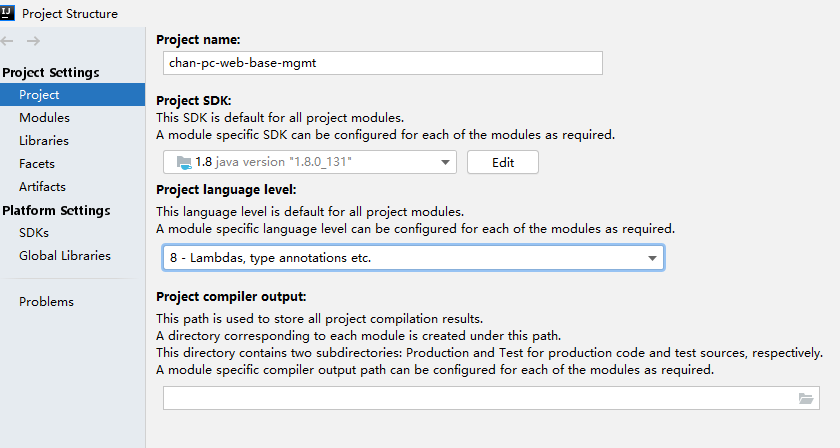The width and height of the screenshot is (840, 448).
Task: Click the back navigation arrow
Action: (6, 41)
